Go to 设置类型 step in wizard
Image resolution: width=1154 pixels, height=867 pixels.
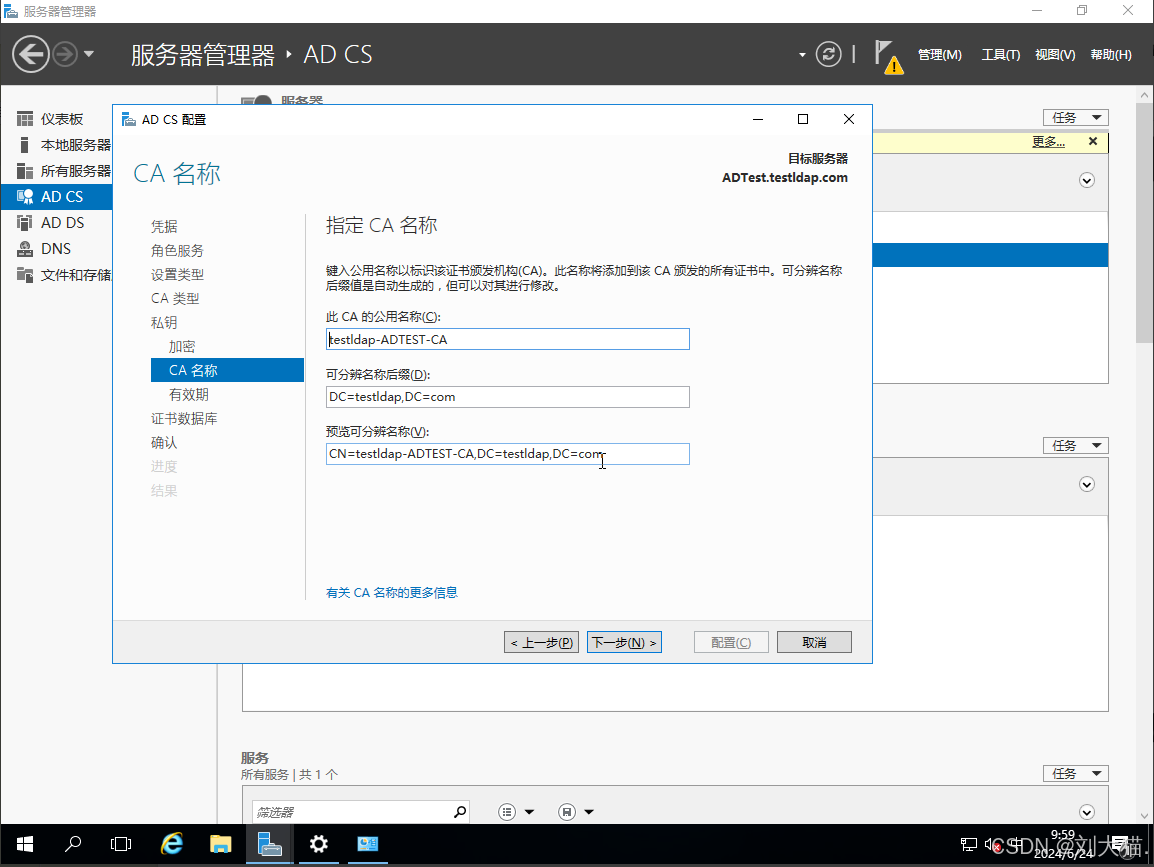(177, 275)
